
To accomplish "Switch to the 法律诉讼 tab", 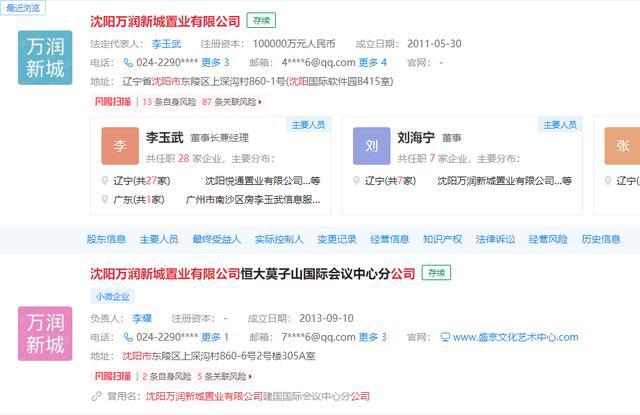I will coord(495,239).
